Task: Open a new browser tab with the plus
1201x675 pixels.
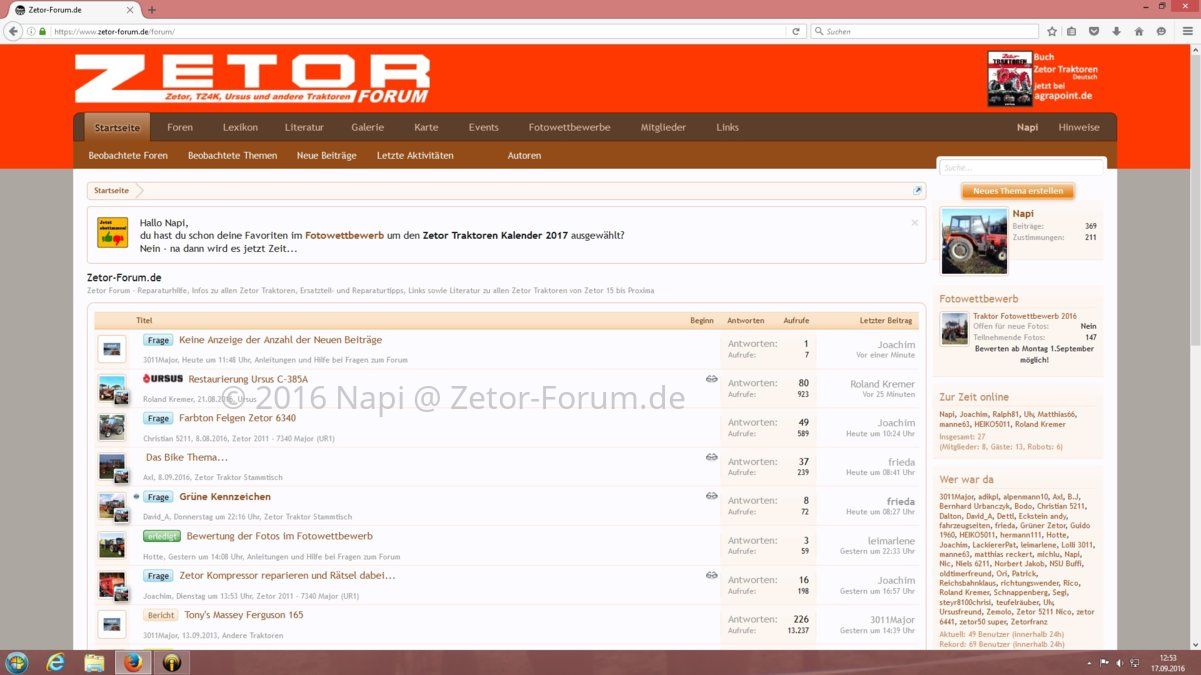Action: pyautogui.click(x=152, y=10)
